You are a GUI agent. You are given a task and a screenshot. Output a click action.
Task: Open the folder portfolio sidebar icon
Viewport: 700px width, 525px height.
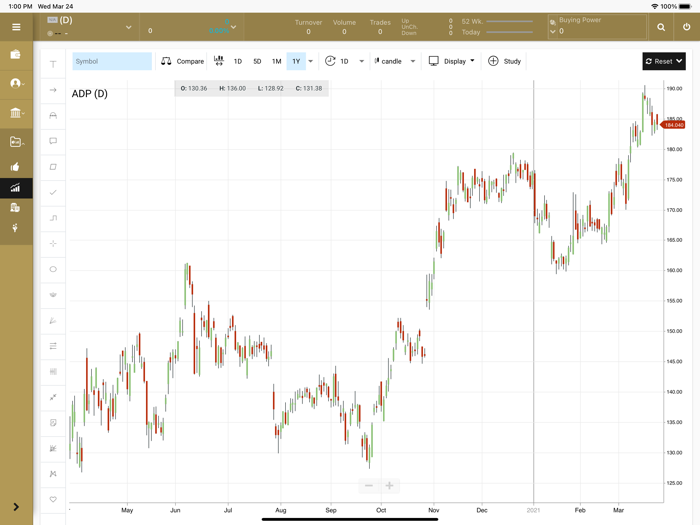[x=16, y=142]
